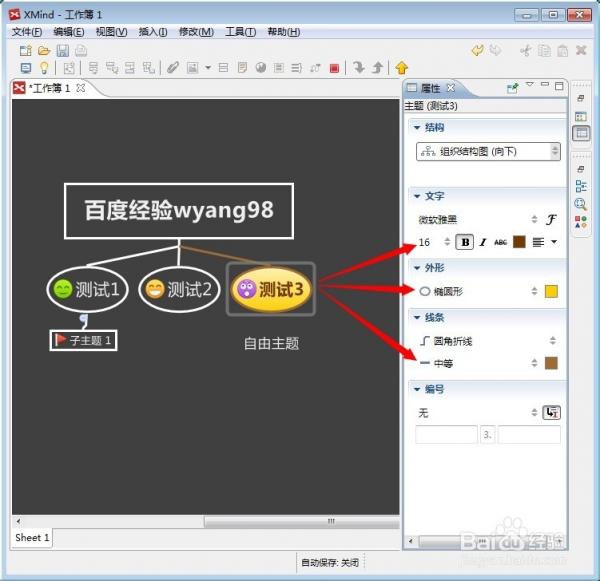Toggle italic text formatting
Image resolution: width=600 pixels, height=581 pixels.
[483, 242]
